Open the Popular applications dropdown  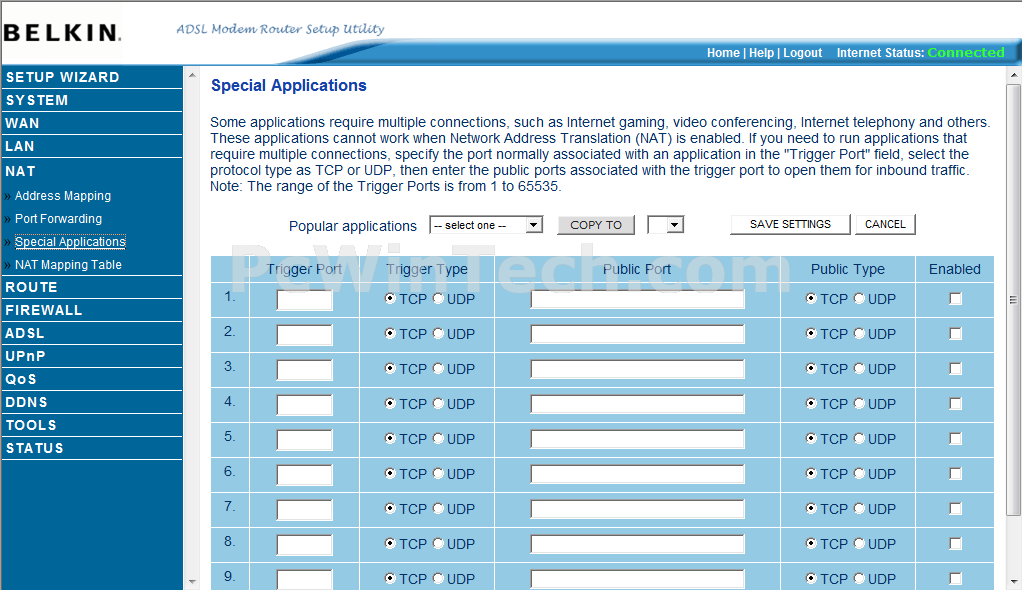[486, 225]
